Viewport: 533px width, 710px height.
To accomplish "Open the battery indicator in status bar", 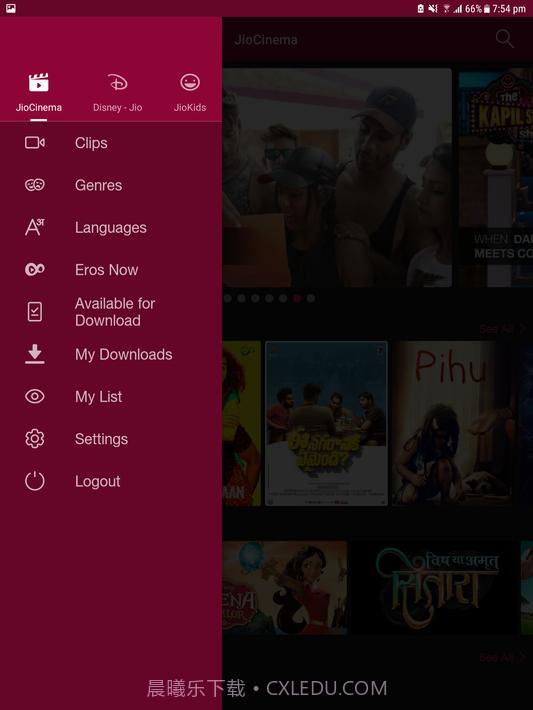I will coord(487,9).
